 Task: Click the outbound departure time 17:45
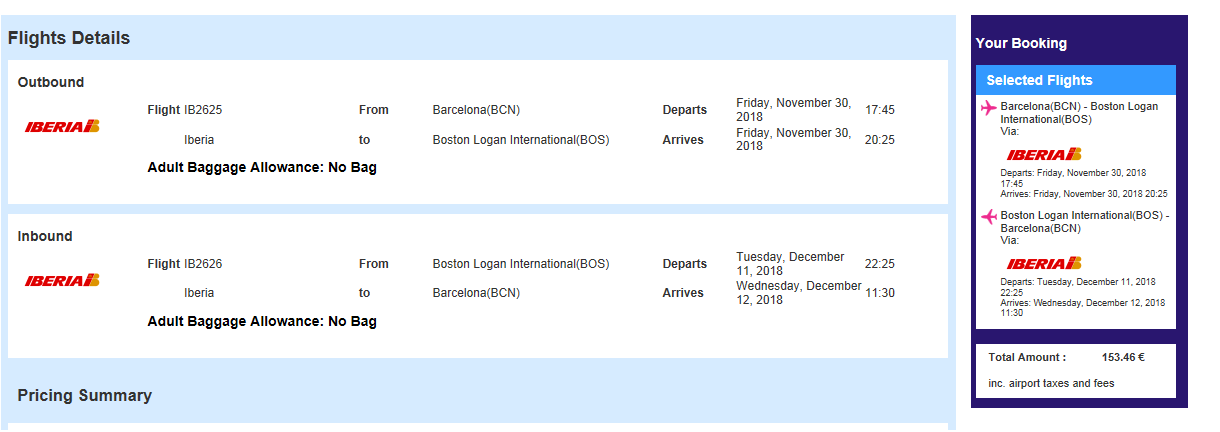click(x=880, y=110)
